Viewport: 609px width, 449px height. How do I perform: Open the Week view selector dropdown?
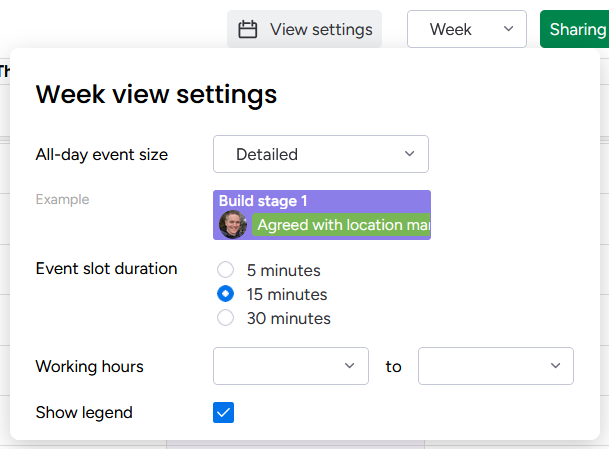(466, 30)
